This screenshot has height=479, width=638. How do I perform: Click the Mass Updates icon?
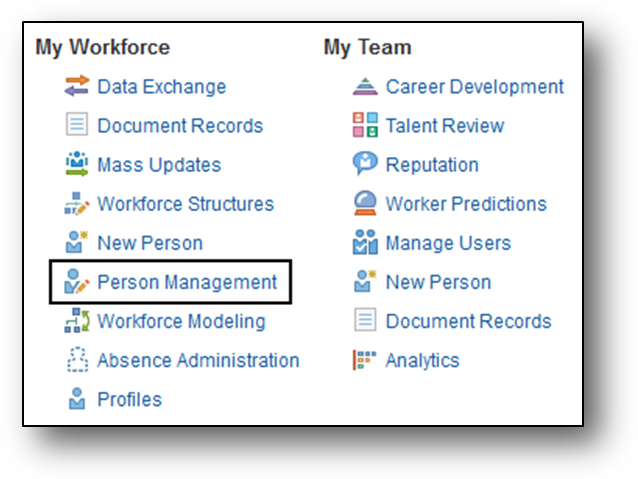click(77, 165)
